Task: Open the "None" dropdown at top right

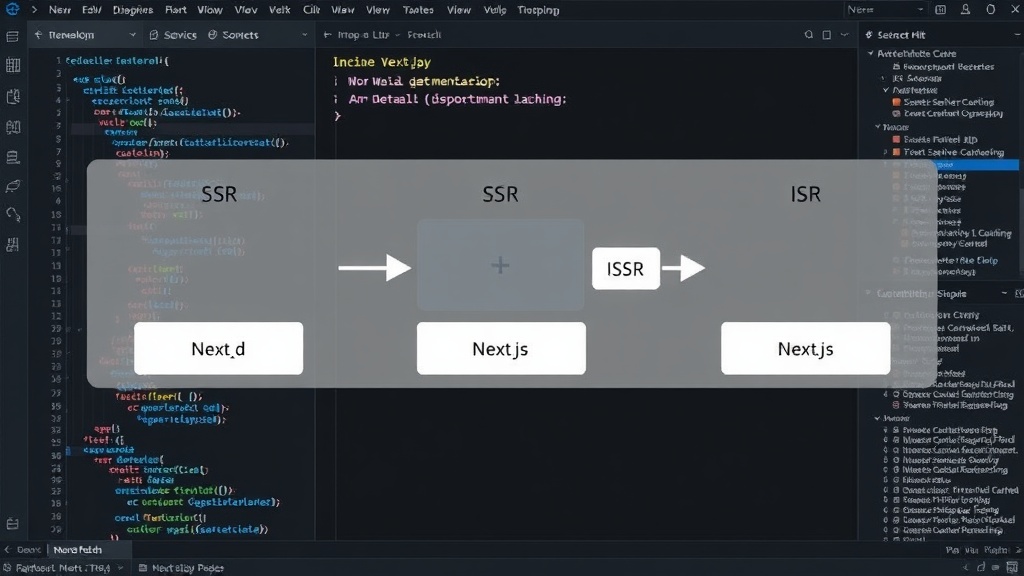Action: [885, 10]
